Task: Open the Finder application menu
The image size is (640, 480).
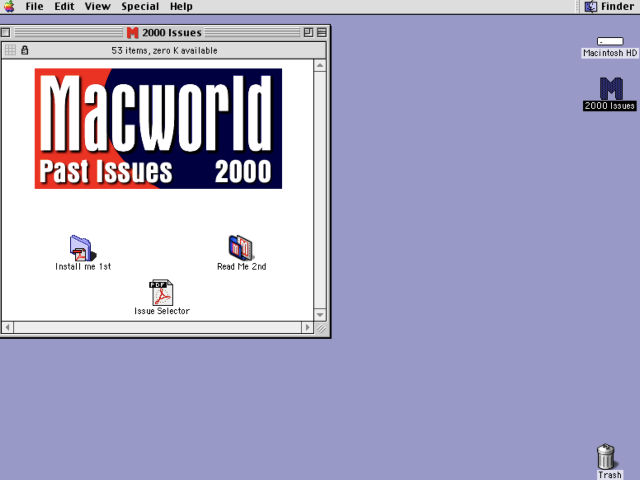Action: 609,7
